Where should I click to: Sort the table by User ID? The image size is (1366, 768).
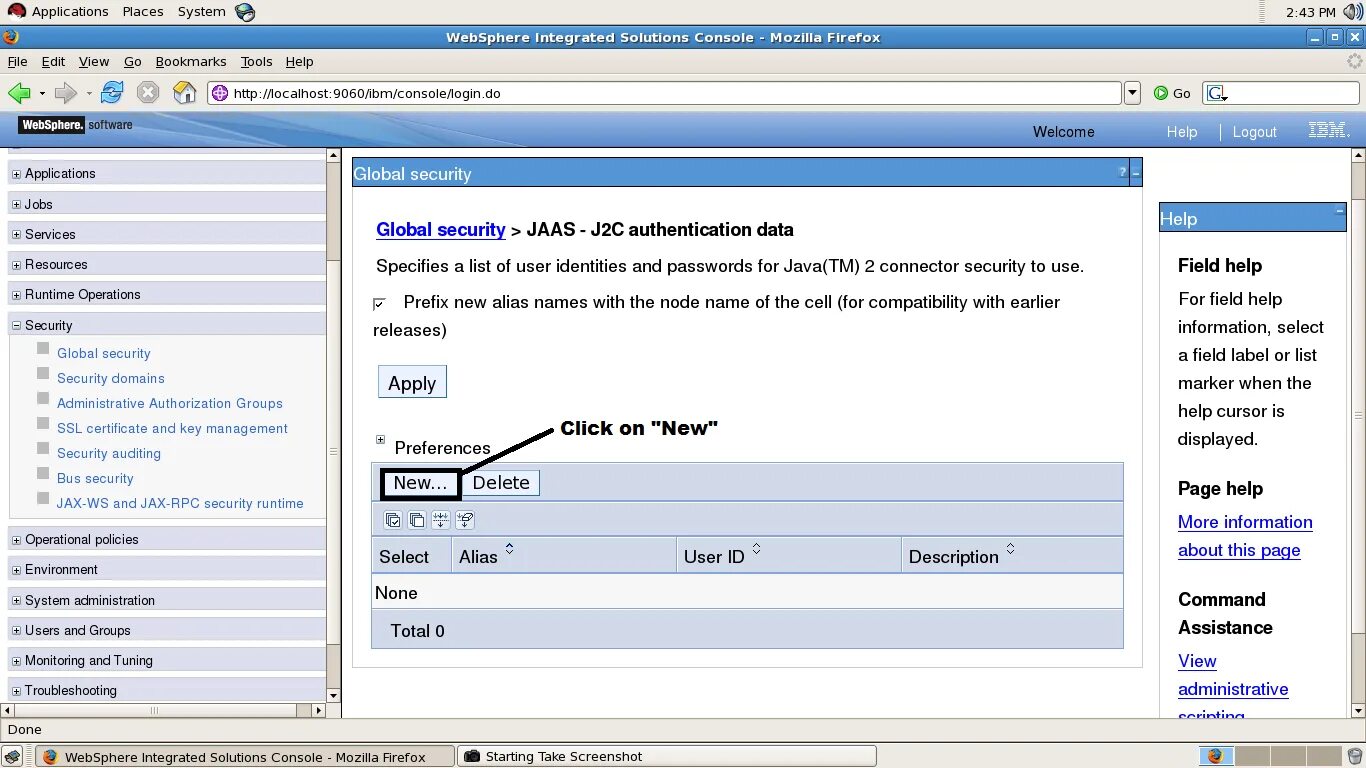[756, 549]
